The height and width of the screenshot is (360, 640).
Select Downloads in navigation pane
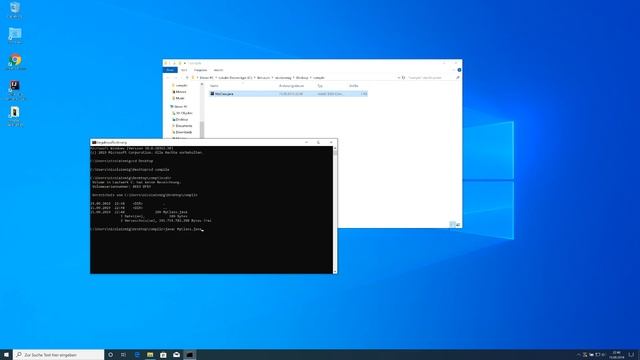click(x=183, y=132)
